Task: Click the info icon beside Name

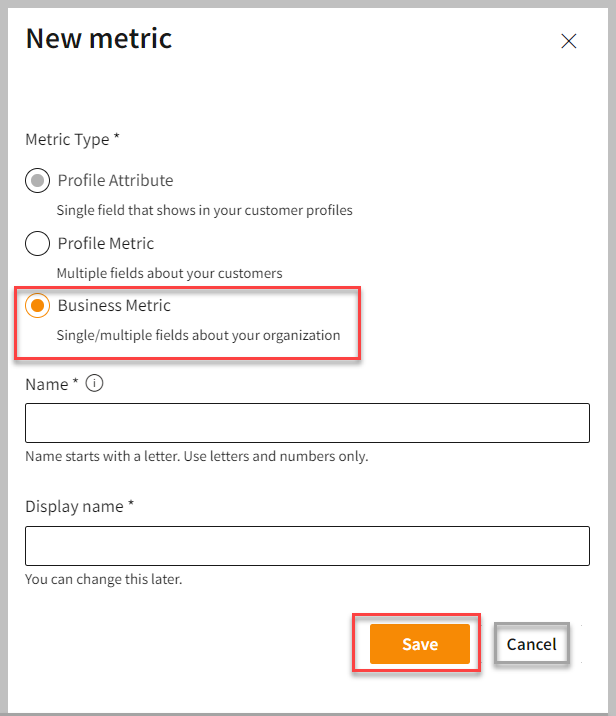Action: click(x=95, y=383)
